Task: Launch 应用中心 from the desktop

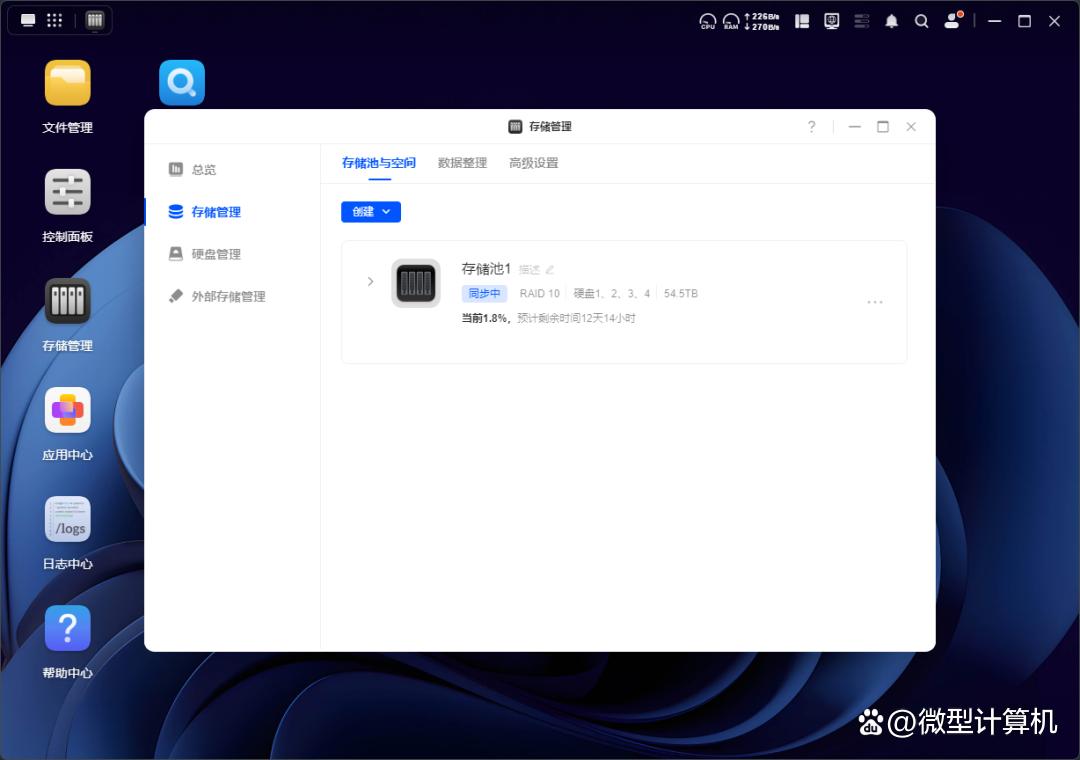Action: pos(68,410)
